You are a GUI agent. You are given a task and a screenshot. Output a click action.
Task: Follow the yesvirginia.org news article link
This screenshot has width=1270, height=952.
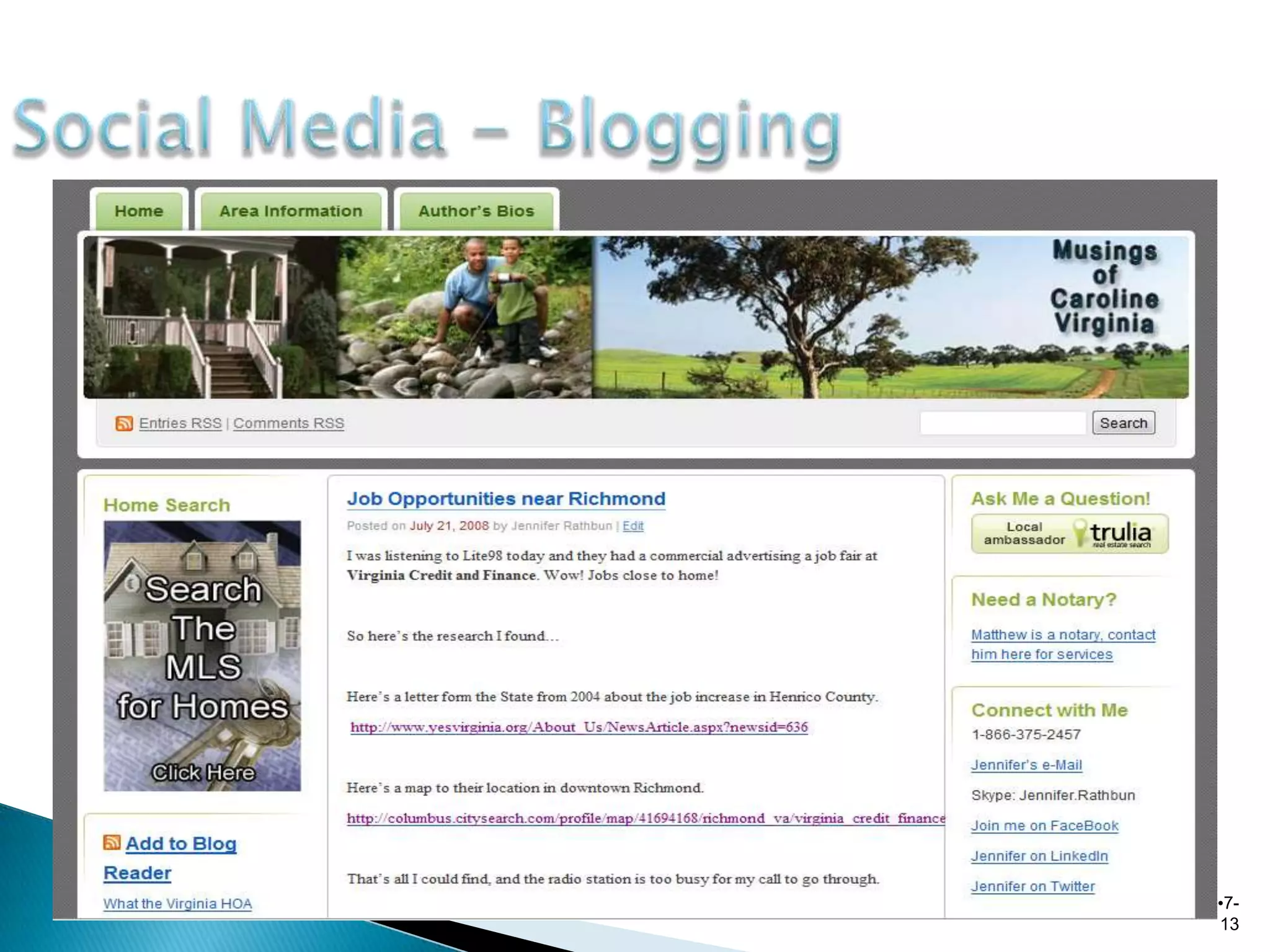click(579, 727)
